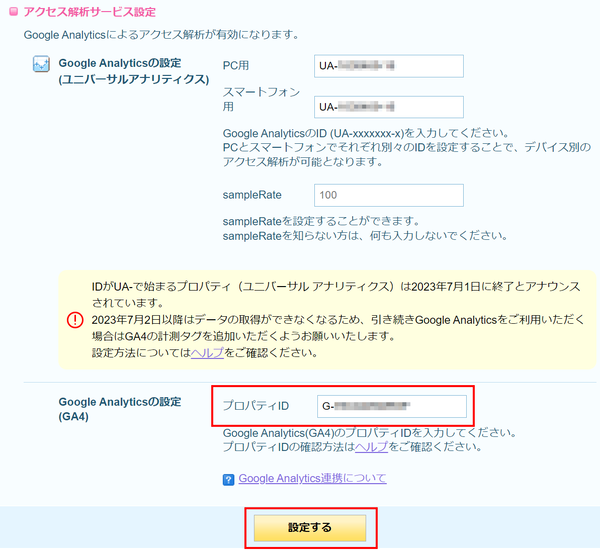This screenshot has width=600, height=550.
Task: Open ヘルプ link in yellow notice box
Action: click(x=207, y=353)
